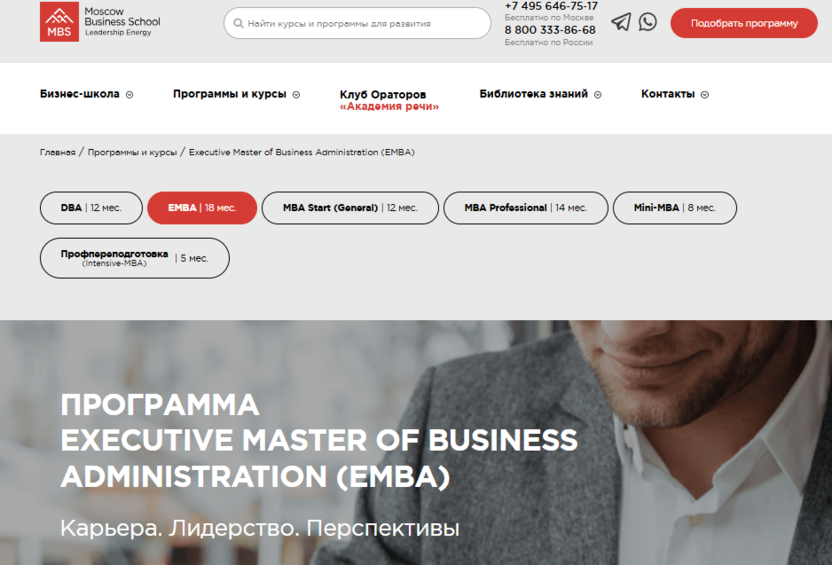Switch to MBA Start (General) tab
Viewport: 832px width, 565px height.
tap(350, 208)
